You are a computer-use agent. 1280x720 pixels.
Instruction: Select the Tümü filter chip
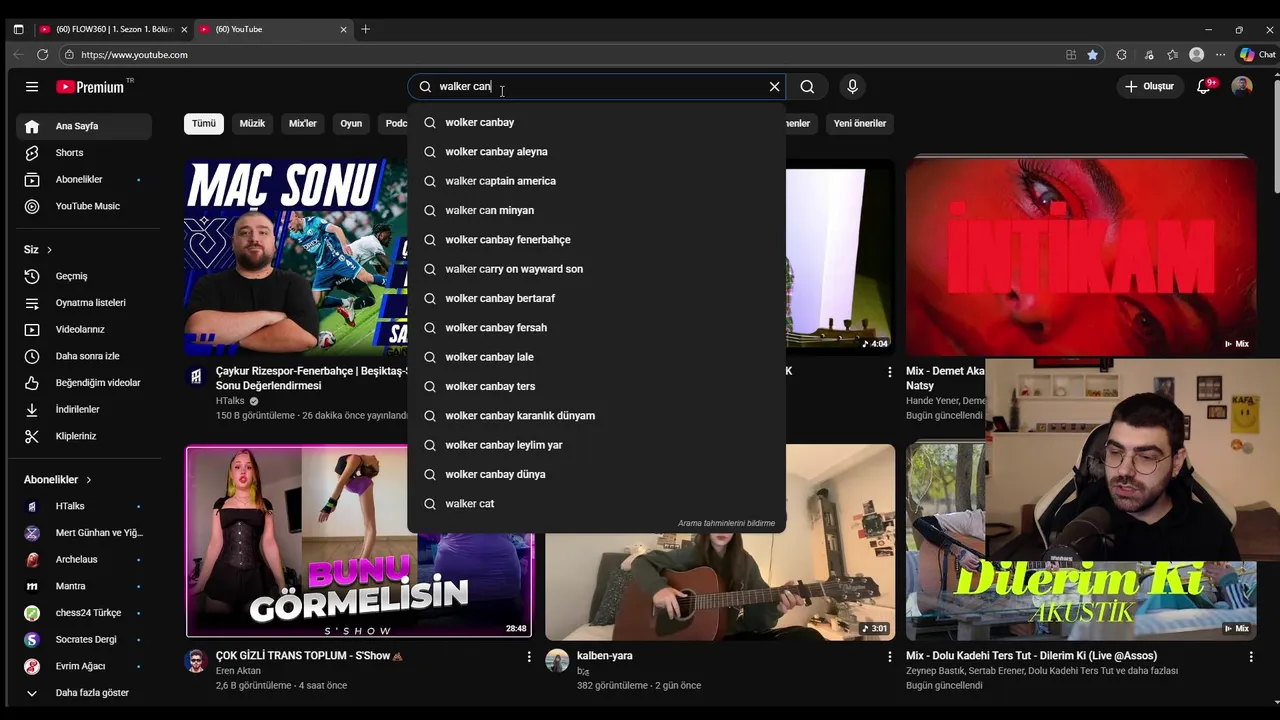tap(204, 123)
